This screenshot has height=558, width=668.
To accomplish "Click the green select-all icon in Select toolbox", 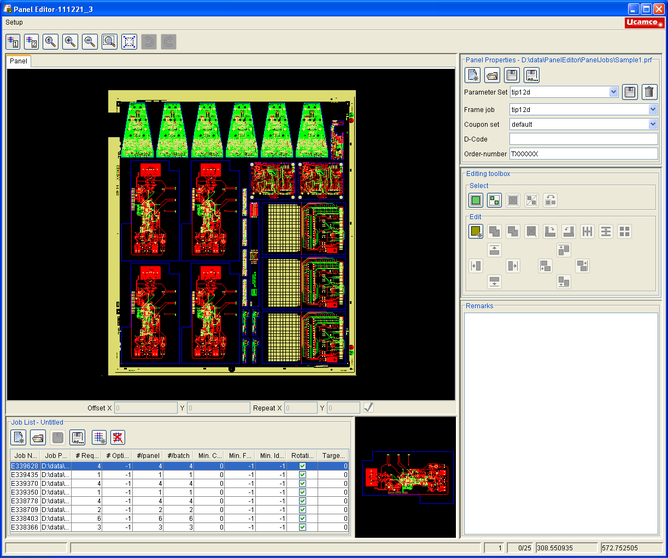I will pyautogui.click(x=476, y=200).
